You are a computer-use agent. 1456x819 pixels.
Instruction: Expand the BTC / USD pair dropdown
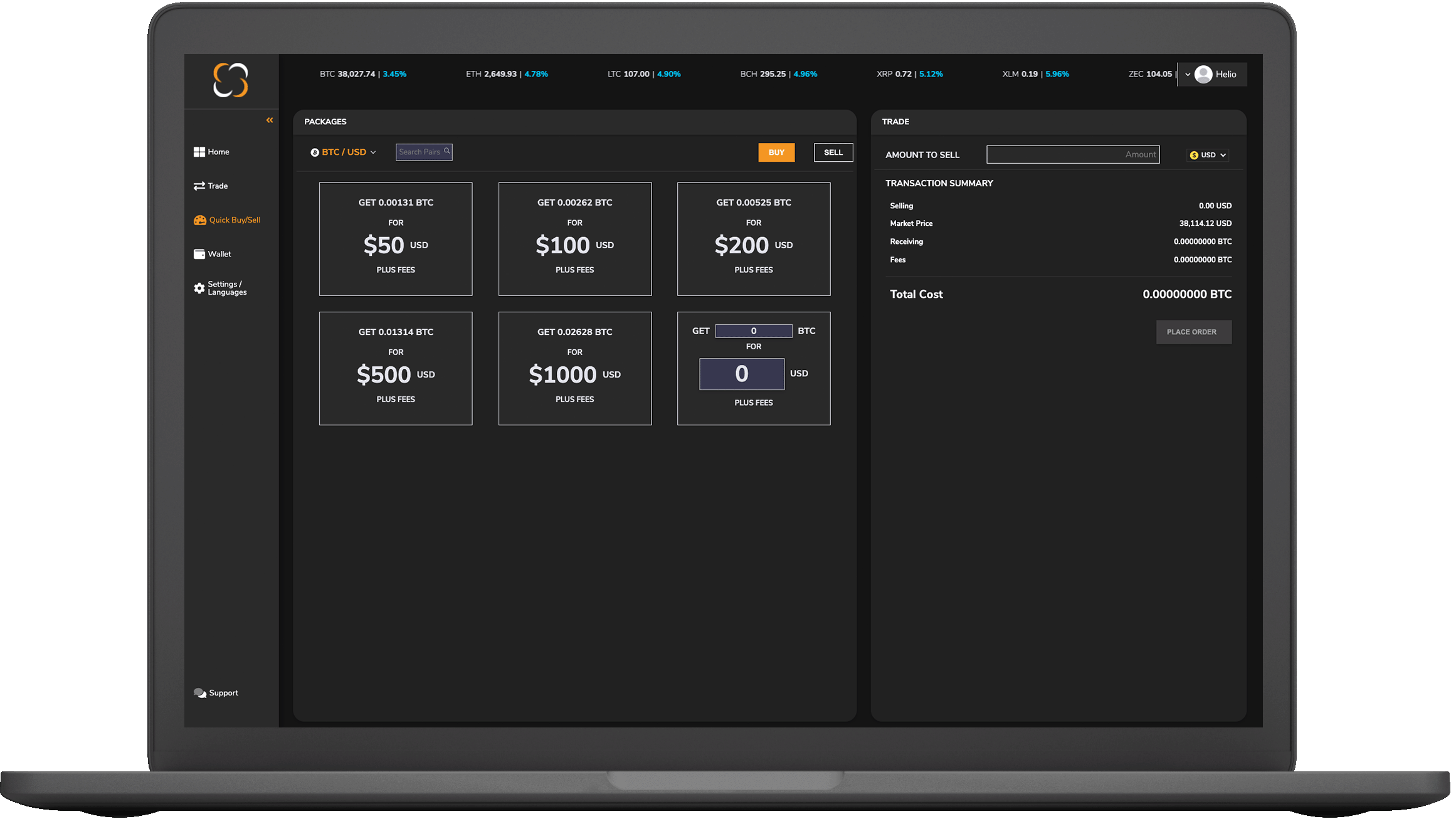click(x=344, y=152)
